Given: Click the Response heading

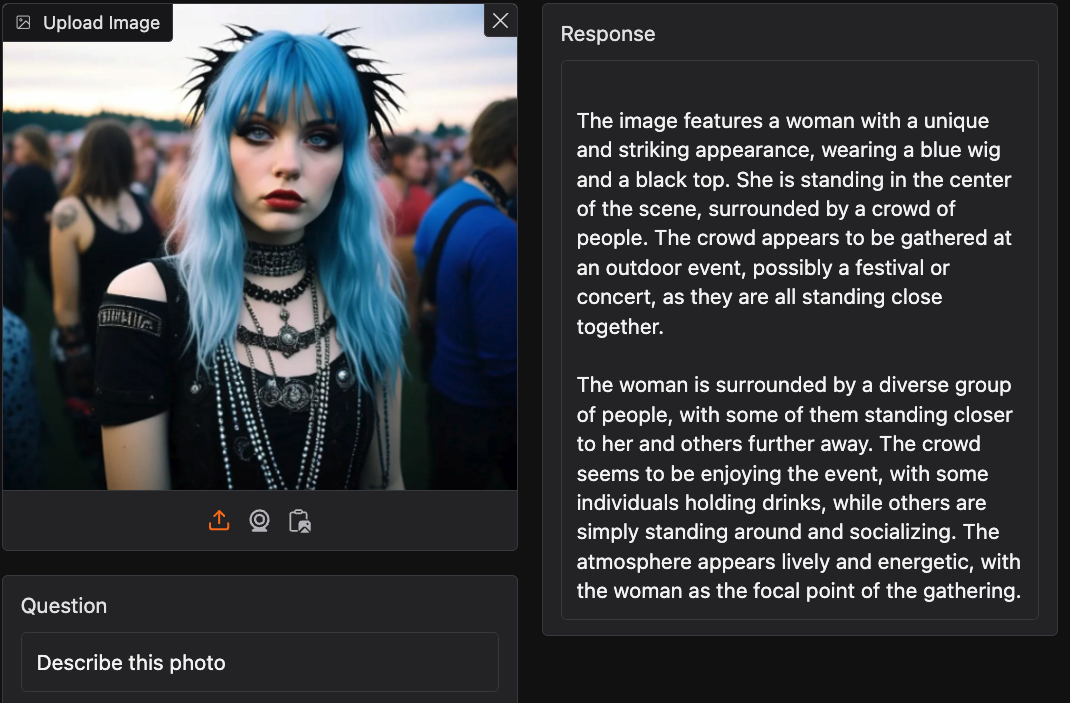Looking at the screenshot, I should point(608,34).
